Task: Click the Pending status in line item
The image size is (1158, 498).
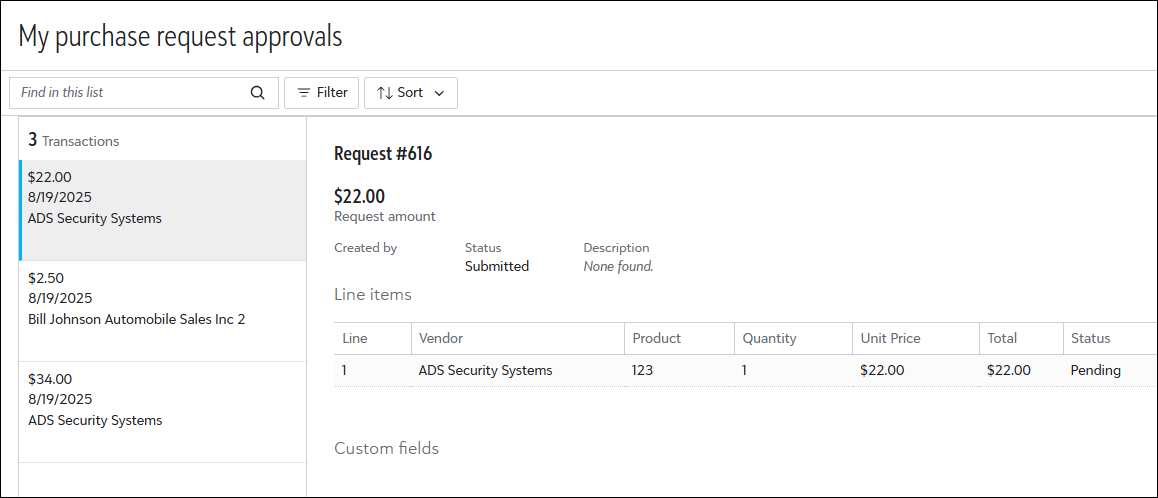Action: point(1095,370)
